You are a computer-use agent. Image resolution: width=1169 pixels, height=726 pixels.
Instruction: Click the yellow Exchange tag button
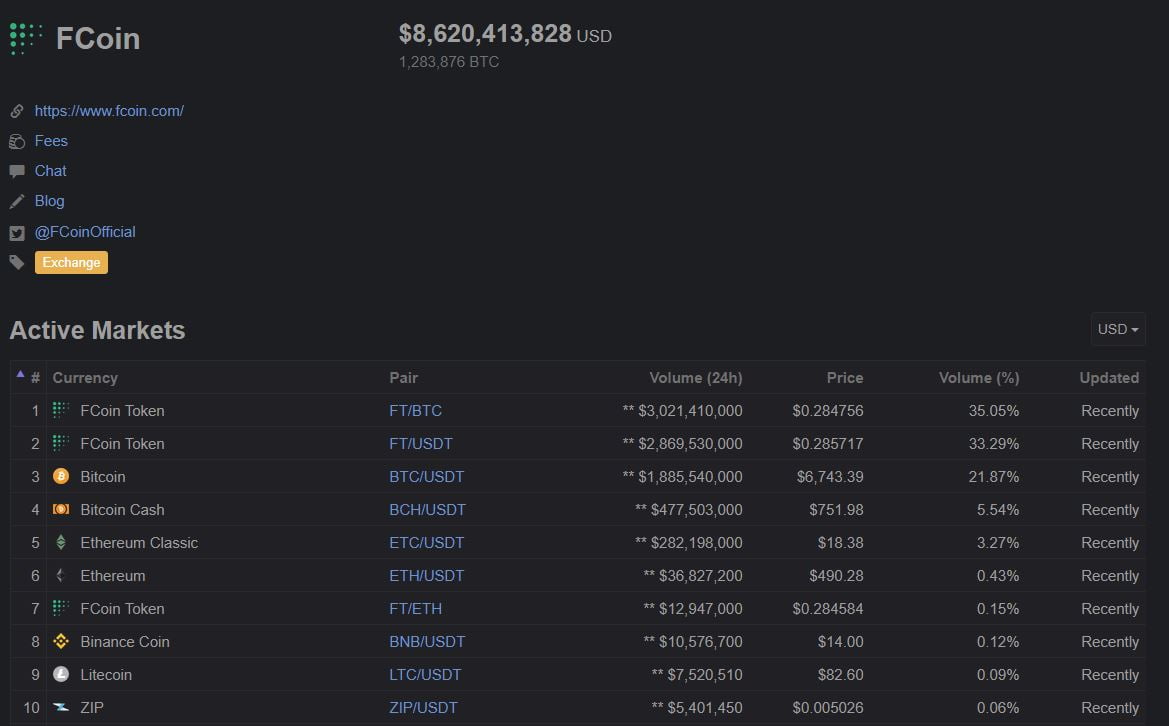[72, 262]
